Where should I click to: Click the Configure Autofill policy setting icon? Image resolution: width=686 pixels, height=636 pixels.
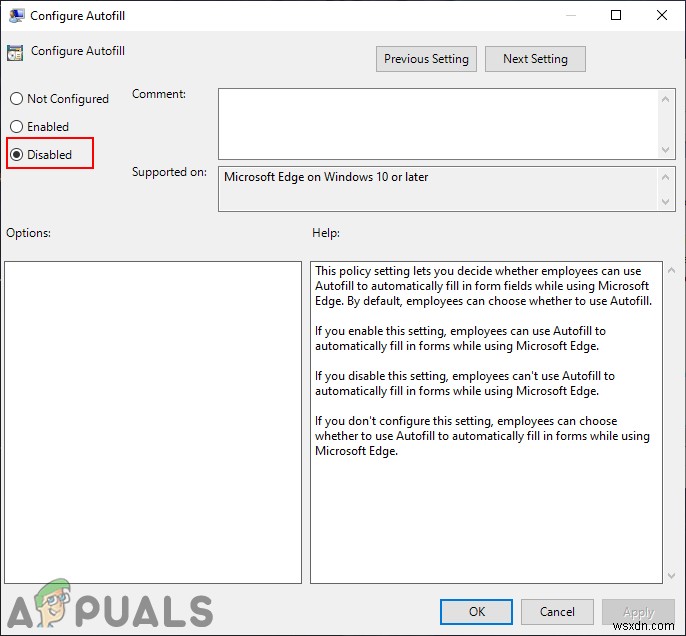click(x=15, y=53)
